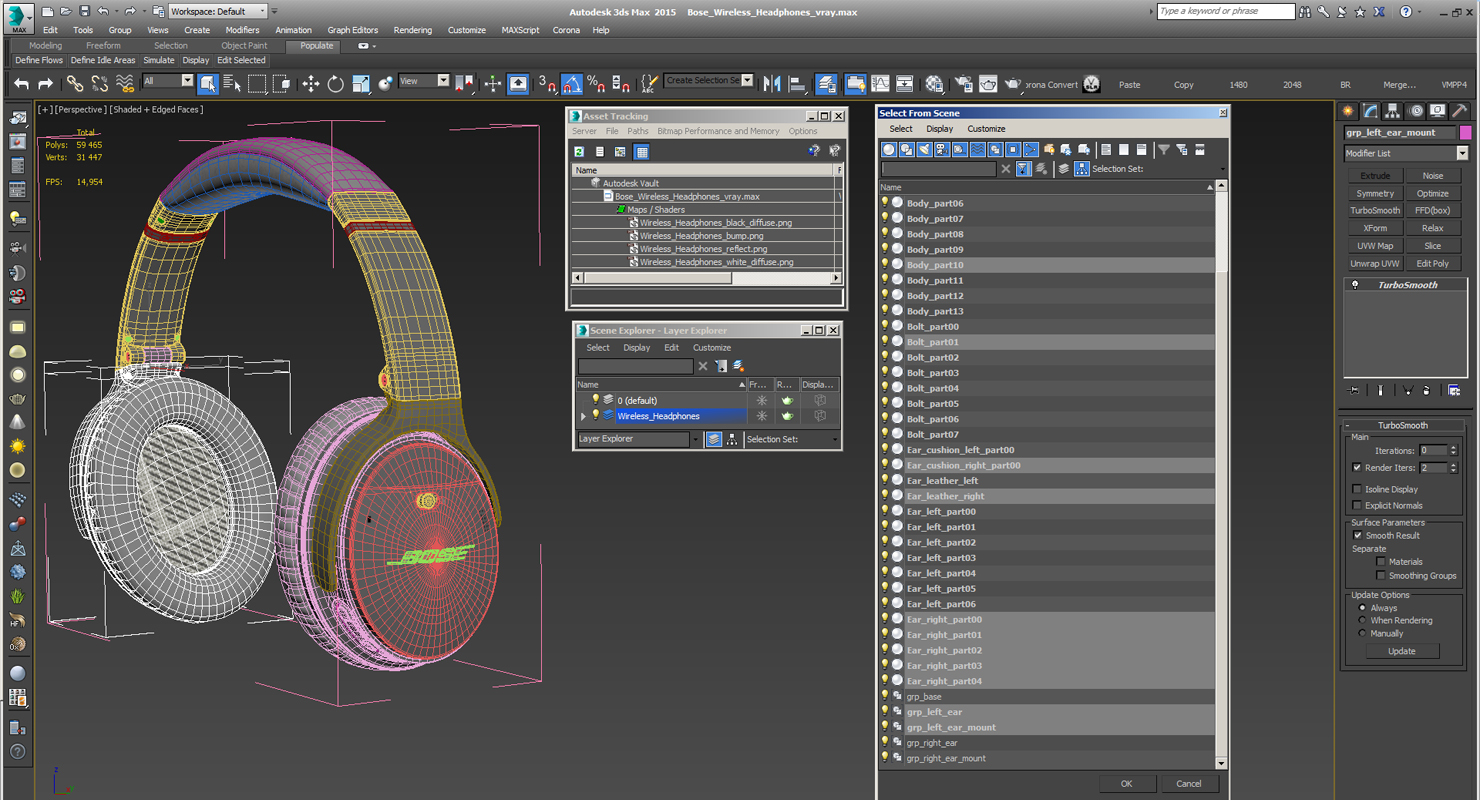Click the Refresh icon in Asset Tracking

pos(579,152)
